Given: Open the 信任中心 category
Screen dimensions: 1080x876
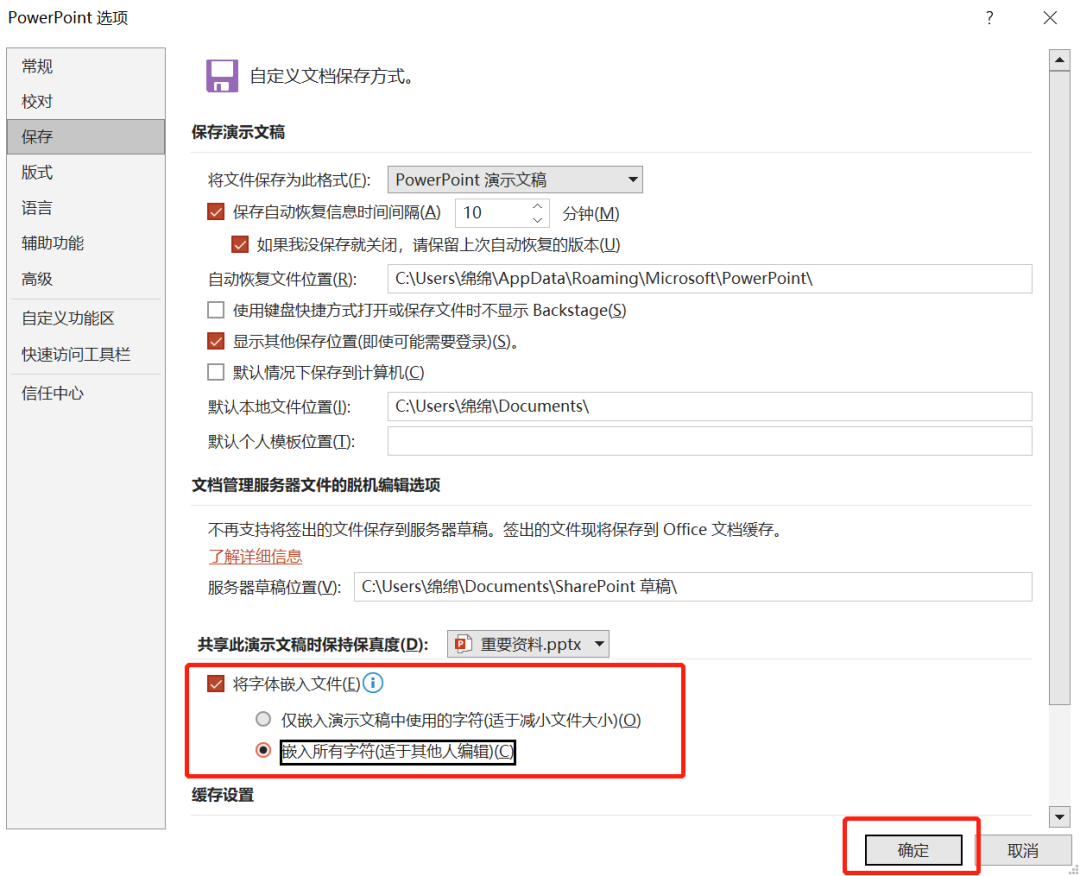Looking at the screenshot, I should click(x=86, y=393).
